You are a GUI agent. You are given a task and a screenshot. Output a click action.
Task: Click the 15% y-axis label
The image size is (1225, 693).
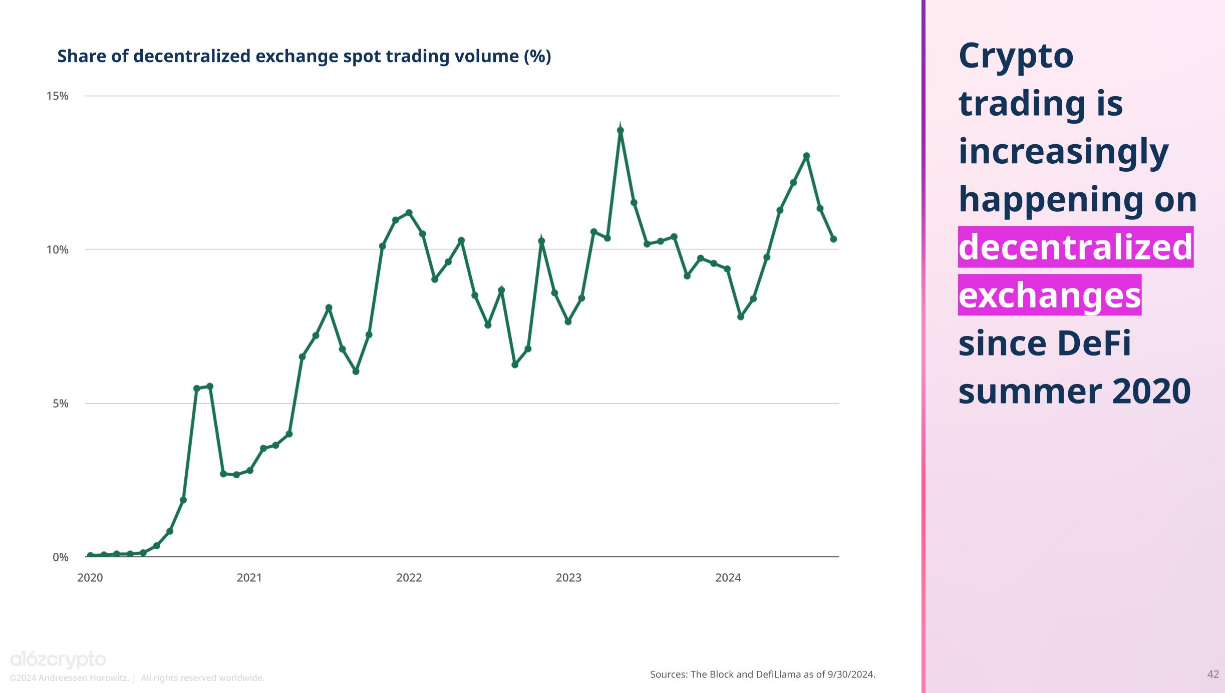[58, 96]
